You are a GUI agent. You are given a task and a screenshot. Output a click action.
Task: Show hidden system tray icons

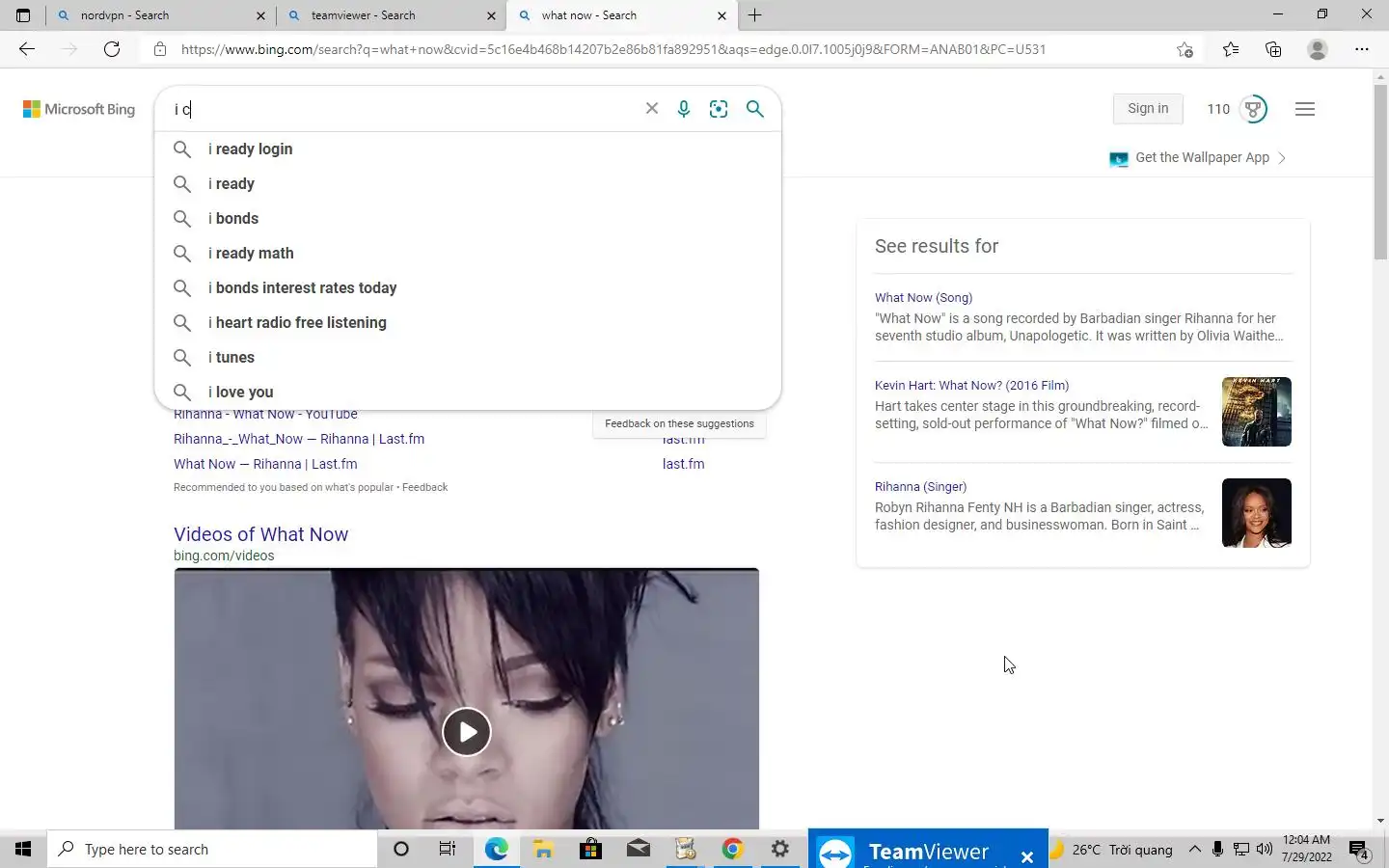(1194, 849)
